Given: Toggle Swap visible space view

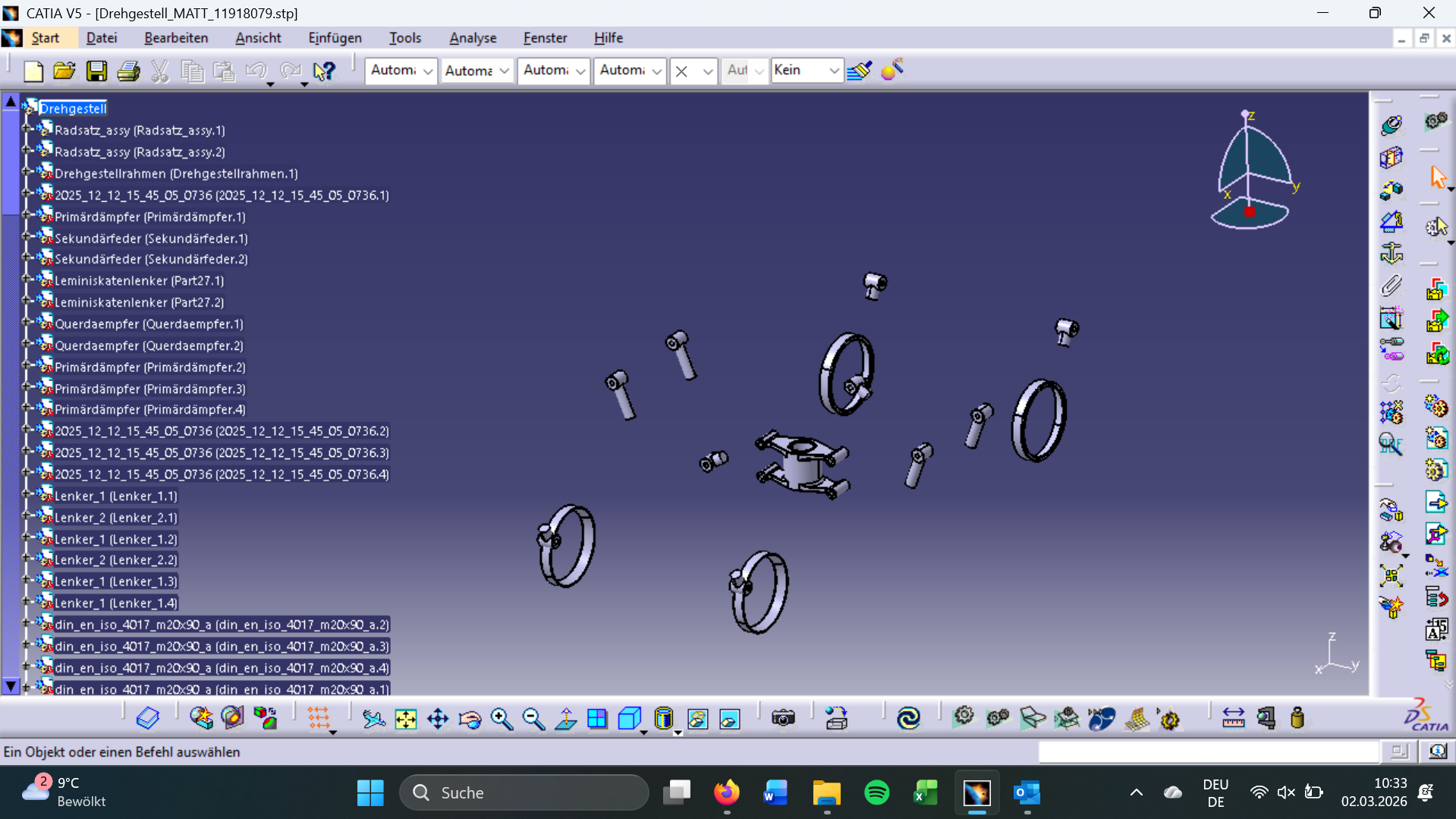Looking at the screenshot, I should click(730, 719).
